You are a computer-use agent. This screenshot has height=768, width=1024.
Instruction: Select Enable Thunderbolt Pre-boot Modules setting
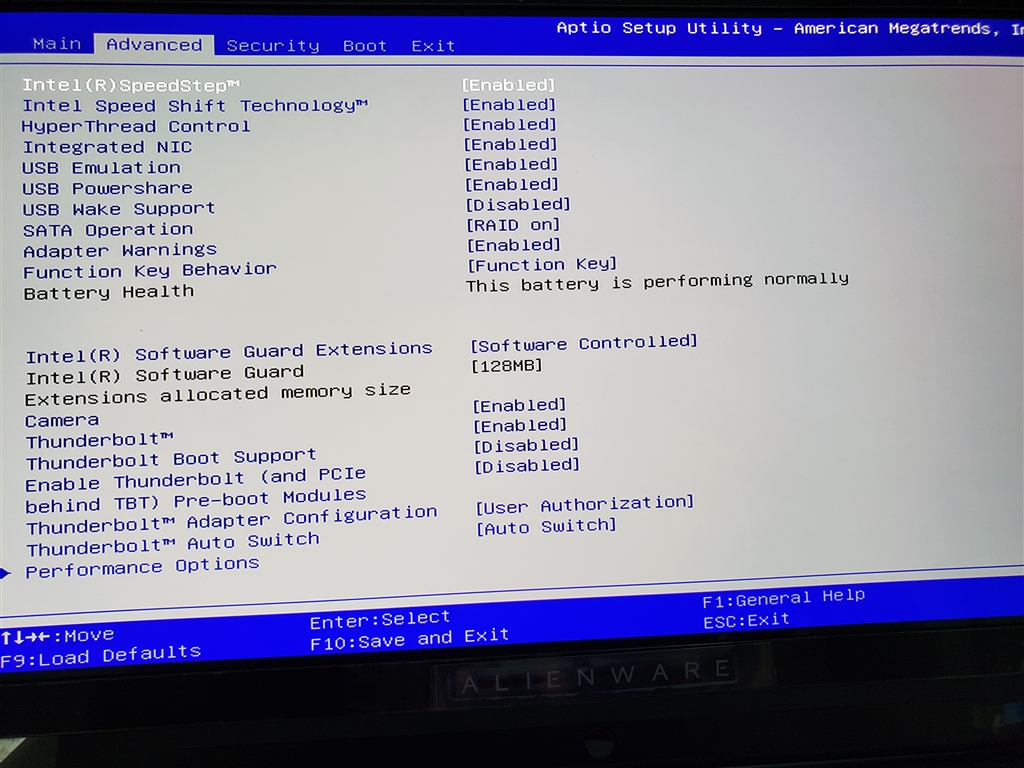(x=196, y=489)
